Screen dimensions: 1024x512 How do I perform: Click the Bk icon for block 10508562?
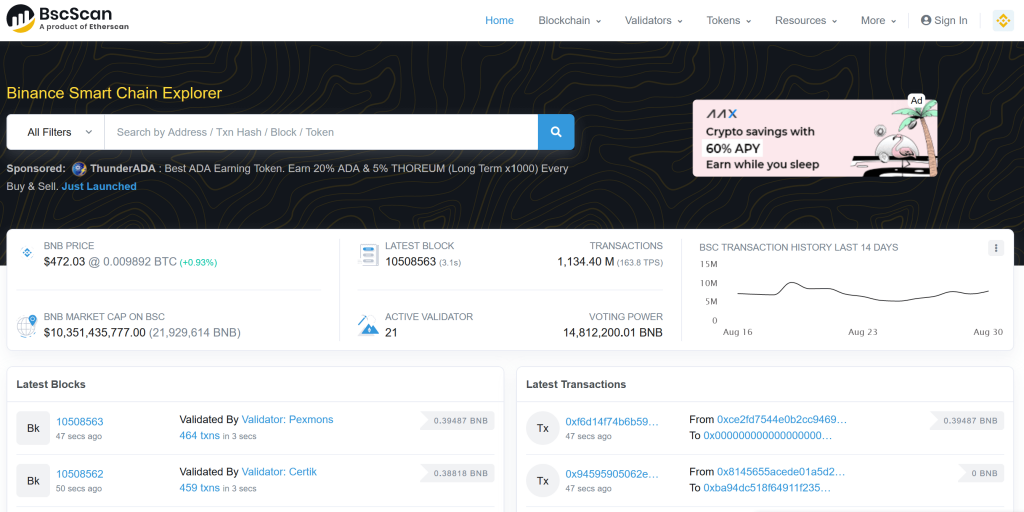(33, 481)
